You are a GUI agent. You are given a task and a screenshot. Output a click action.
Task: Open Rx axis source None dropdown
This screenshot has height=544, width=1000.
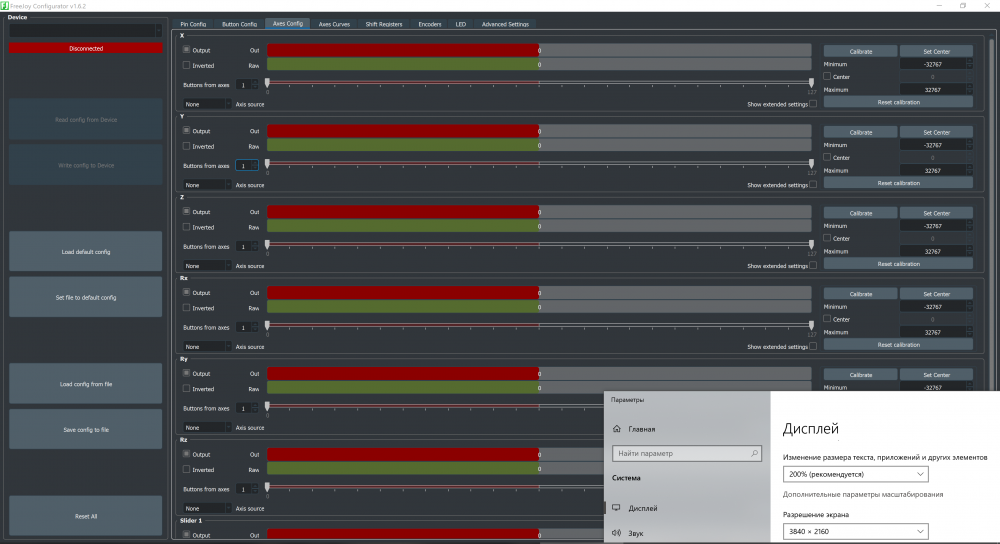click(207, 347)
